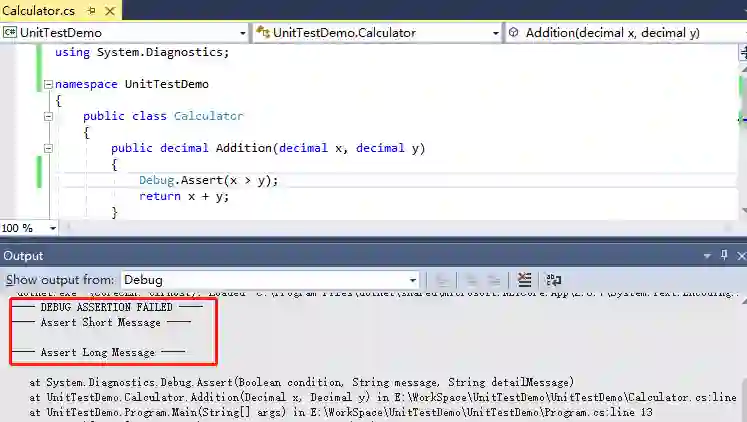Clear all text in the Output window
The width and height of the screenshot is (747, 422).
(x=525, y=280)
